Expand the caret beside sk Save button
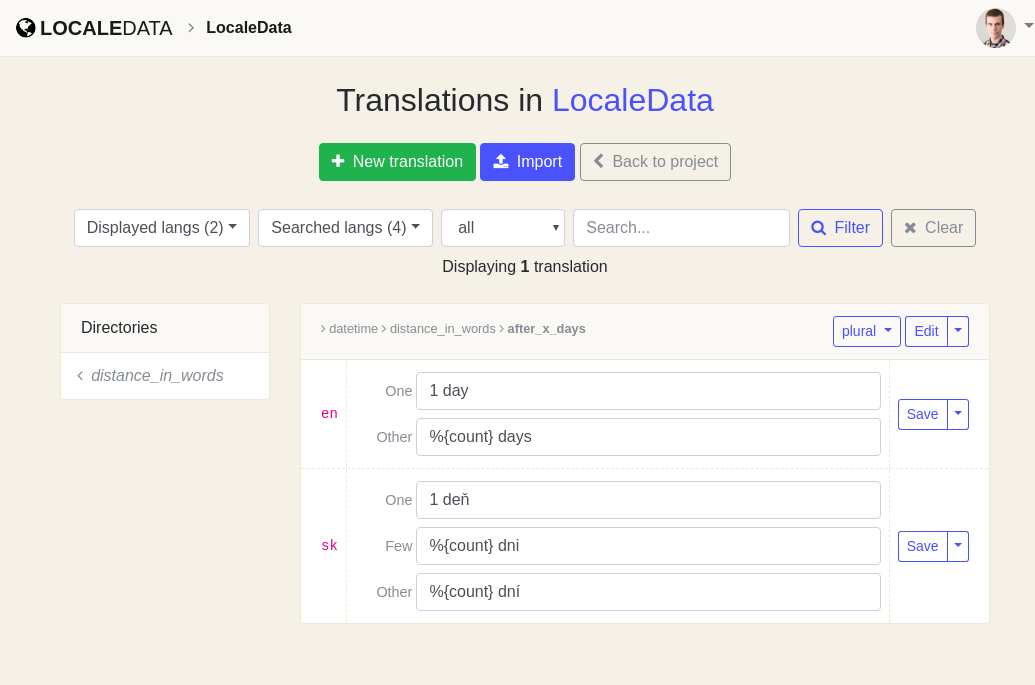 [x=958, y=546]
